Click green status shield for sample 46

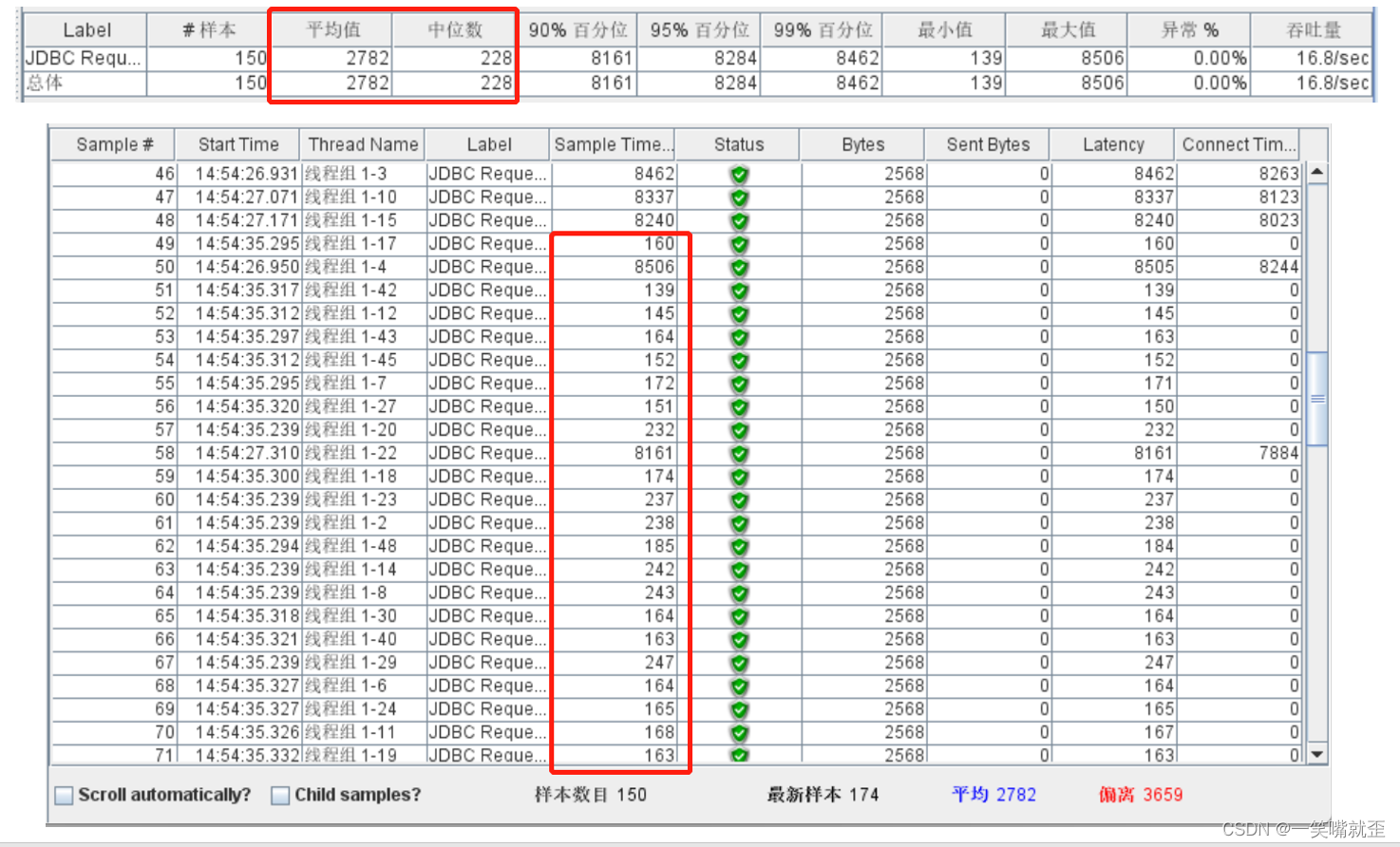(x=740, y=175)
